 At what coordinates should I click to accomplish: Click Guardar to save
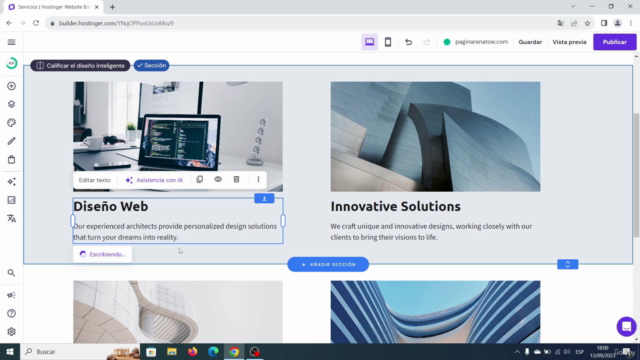tap(530, 42)
